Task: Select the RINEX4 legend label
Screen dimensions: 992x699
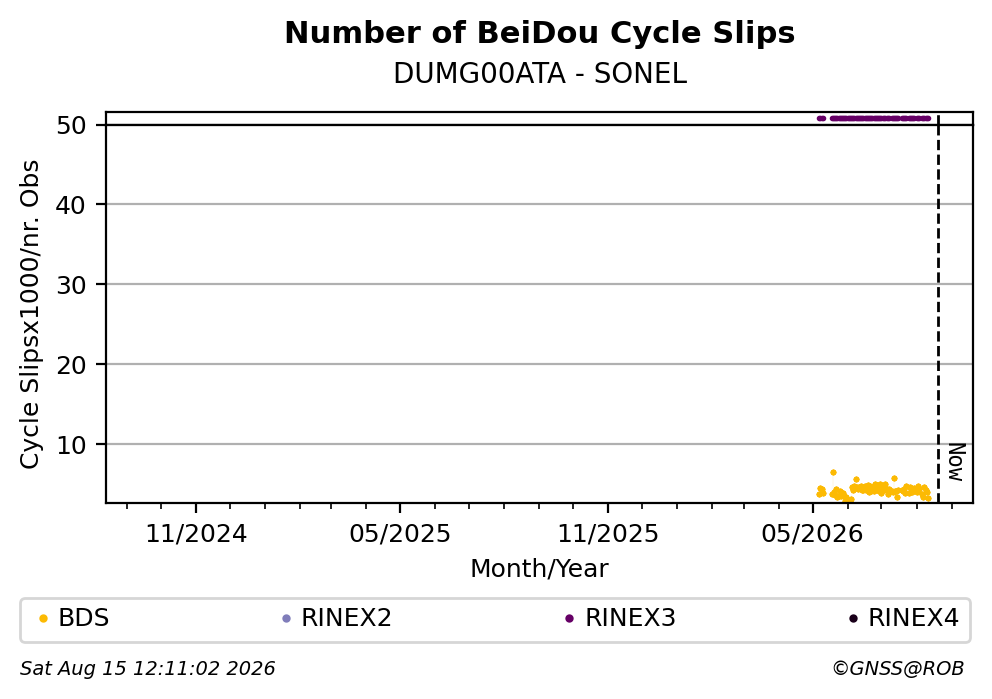Action: coord(914,618)
